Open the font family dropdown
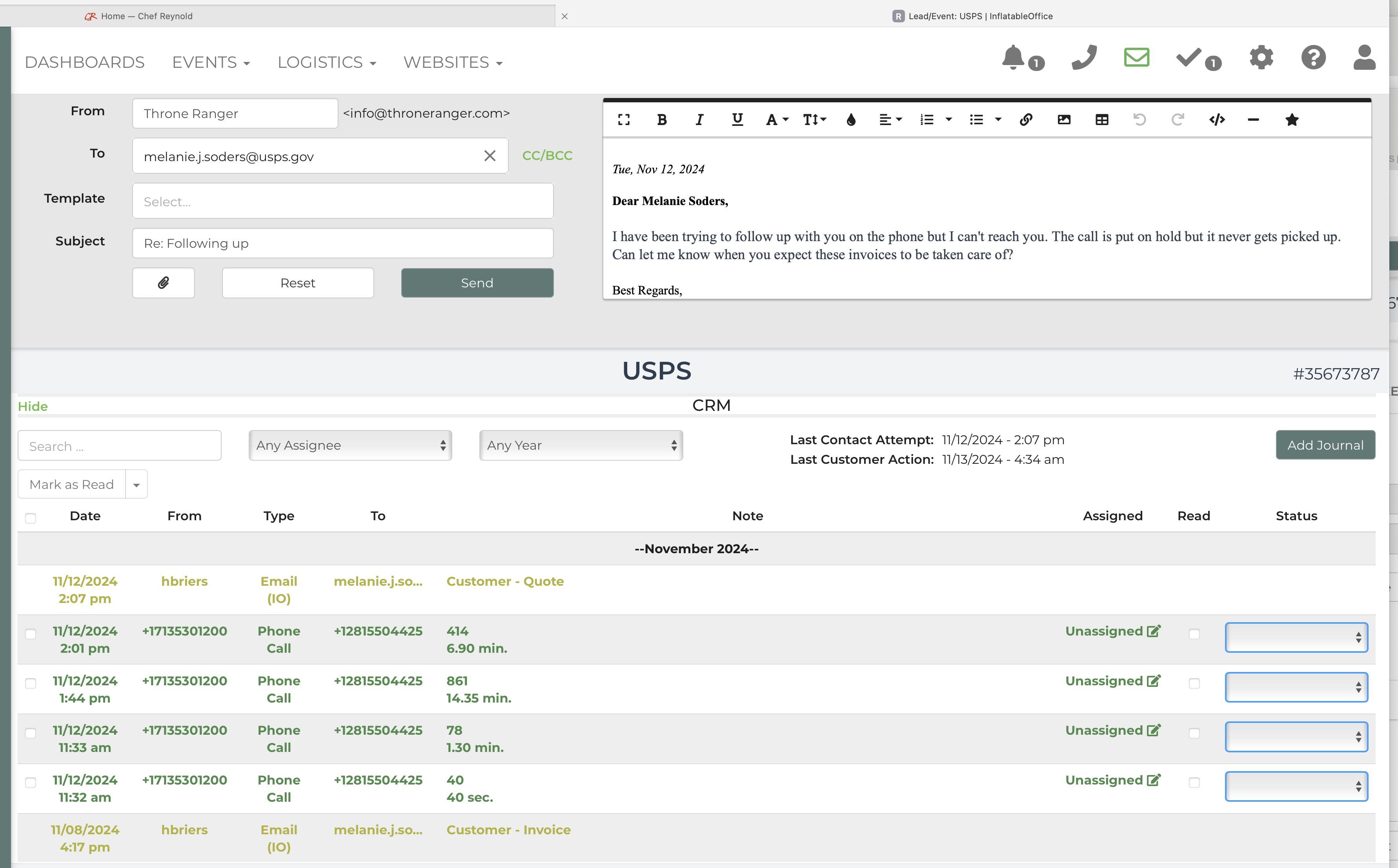This screenshot has width=1398, height=868. point(777,120)
